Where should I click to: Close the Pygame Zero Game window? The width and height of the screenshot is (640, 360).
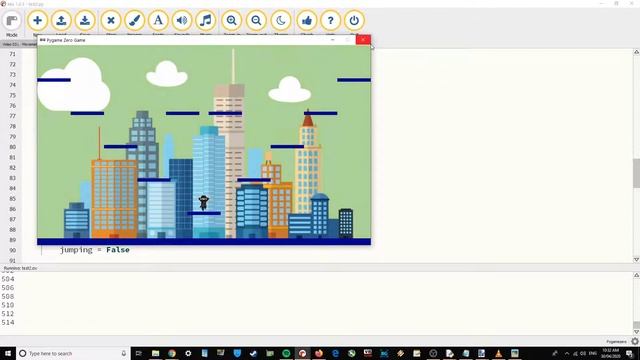tap(363, 40)
